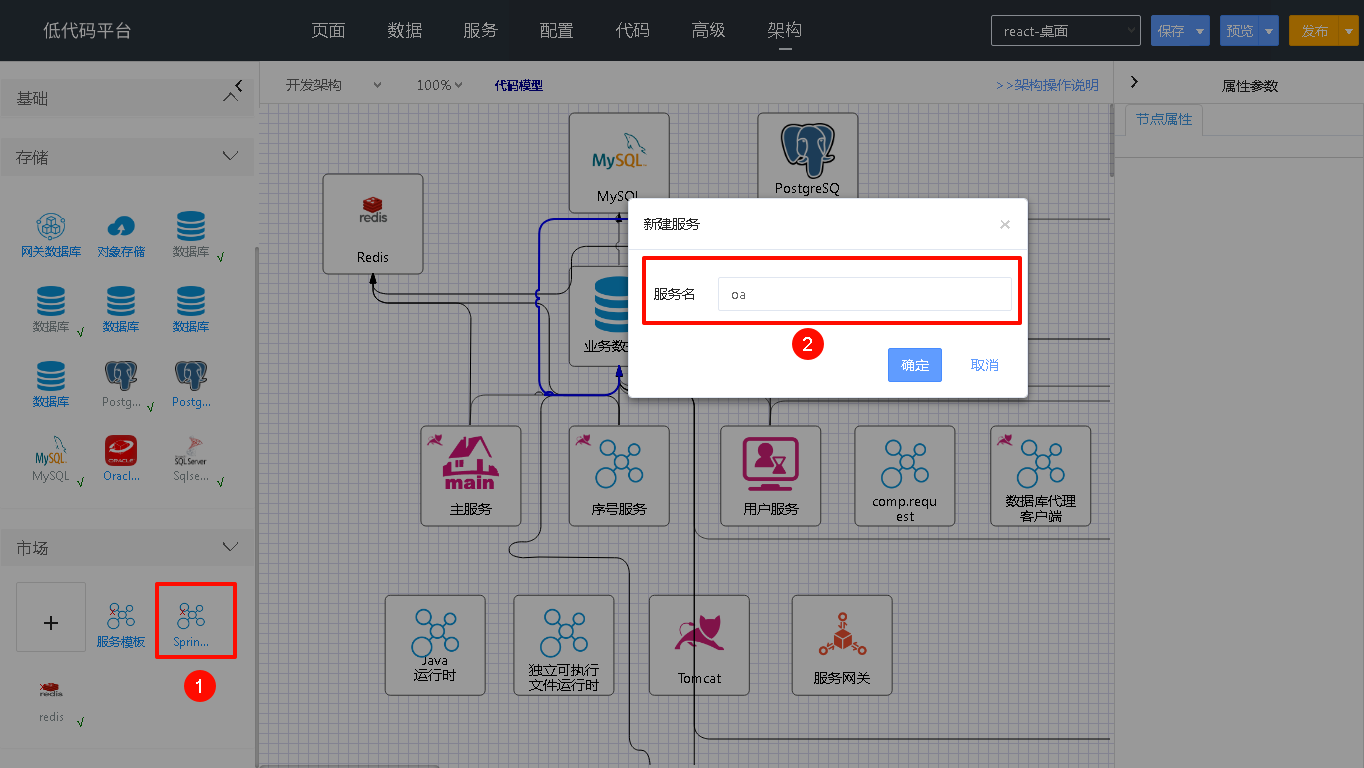Select the 主服务 node

471,476
